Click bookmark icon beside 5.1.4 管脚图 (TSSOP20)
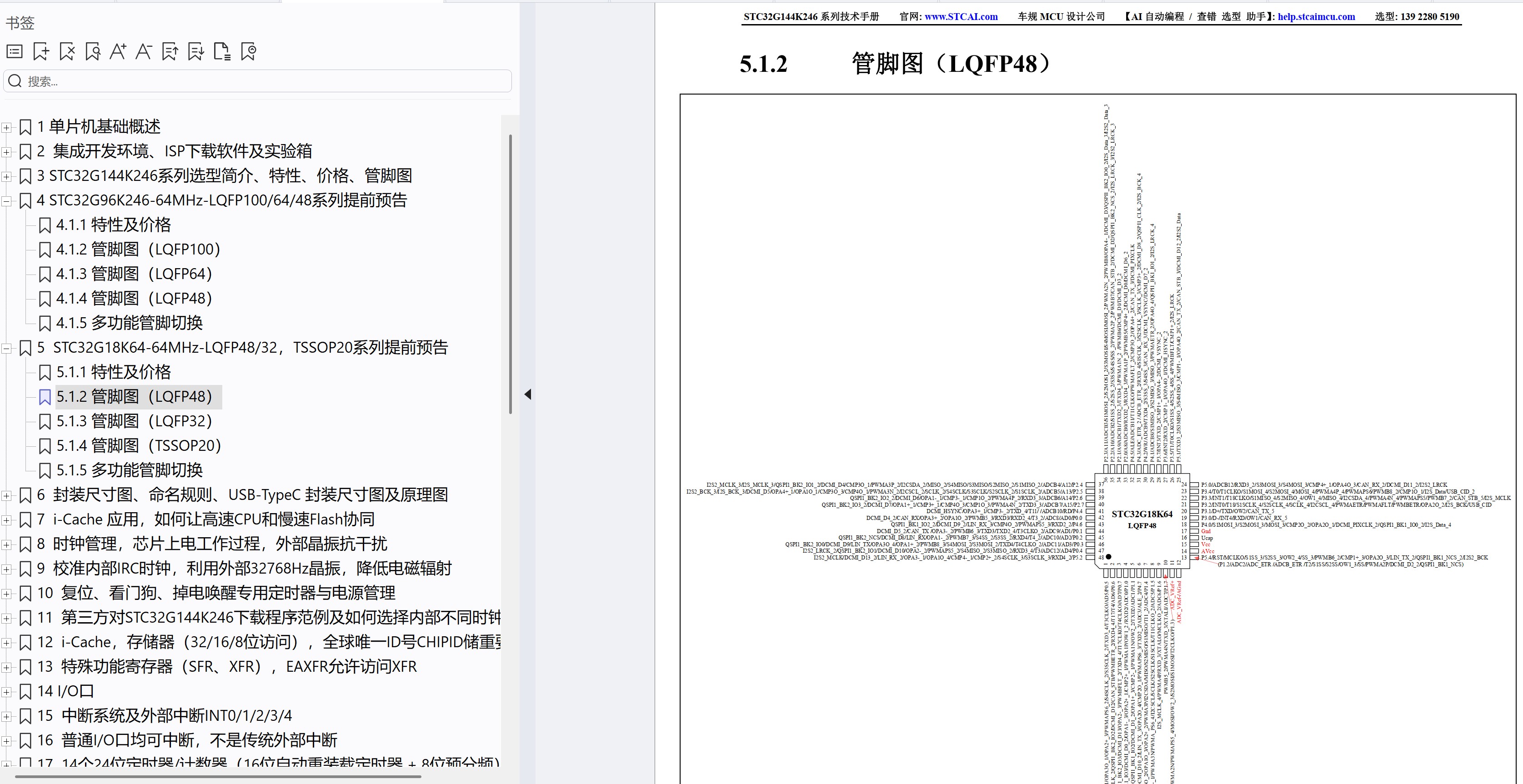The width and height of the screenshot is (1523, 784). point(45,446)
